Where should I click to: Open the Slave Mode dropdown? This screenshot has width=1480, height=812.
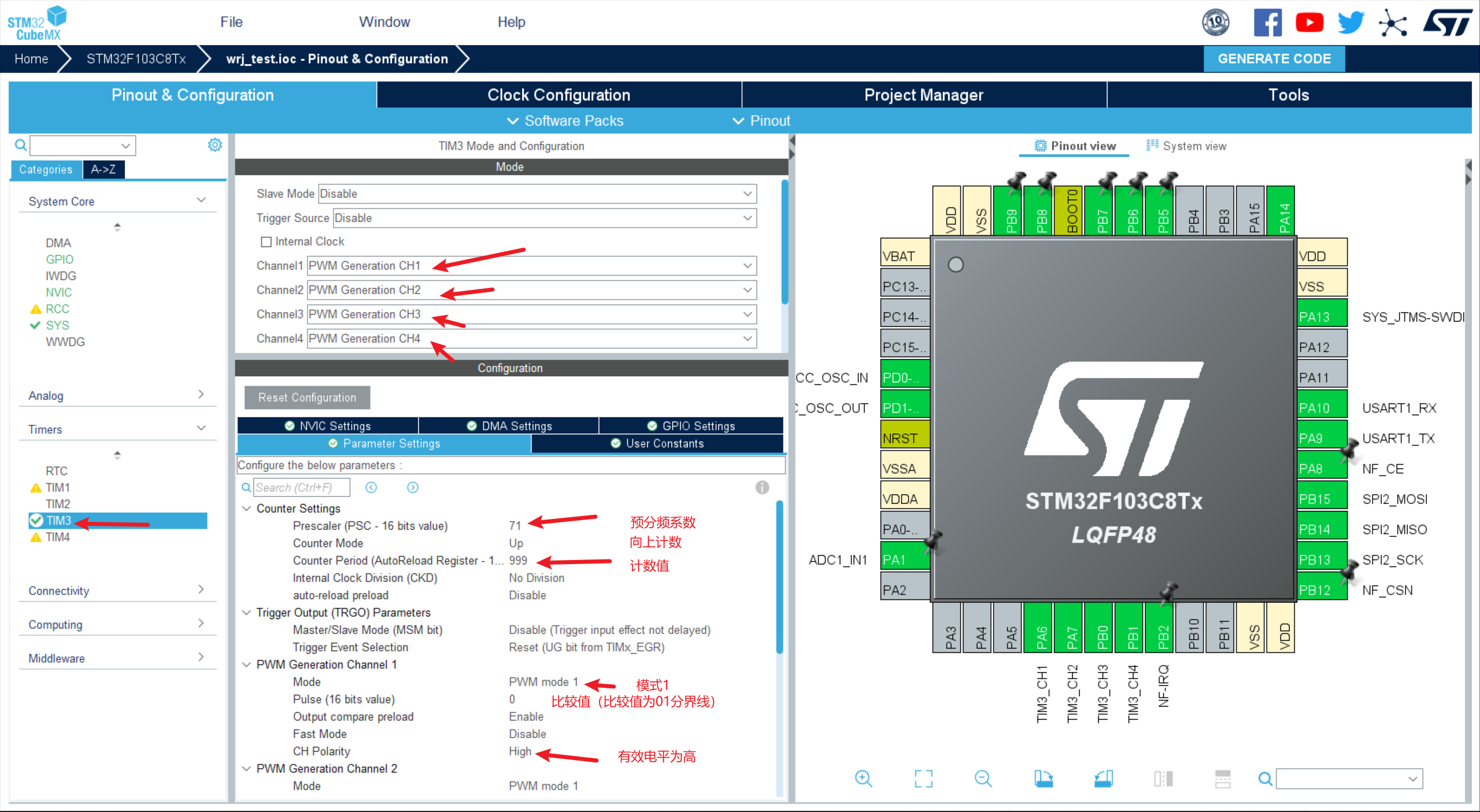coord(537,194)
